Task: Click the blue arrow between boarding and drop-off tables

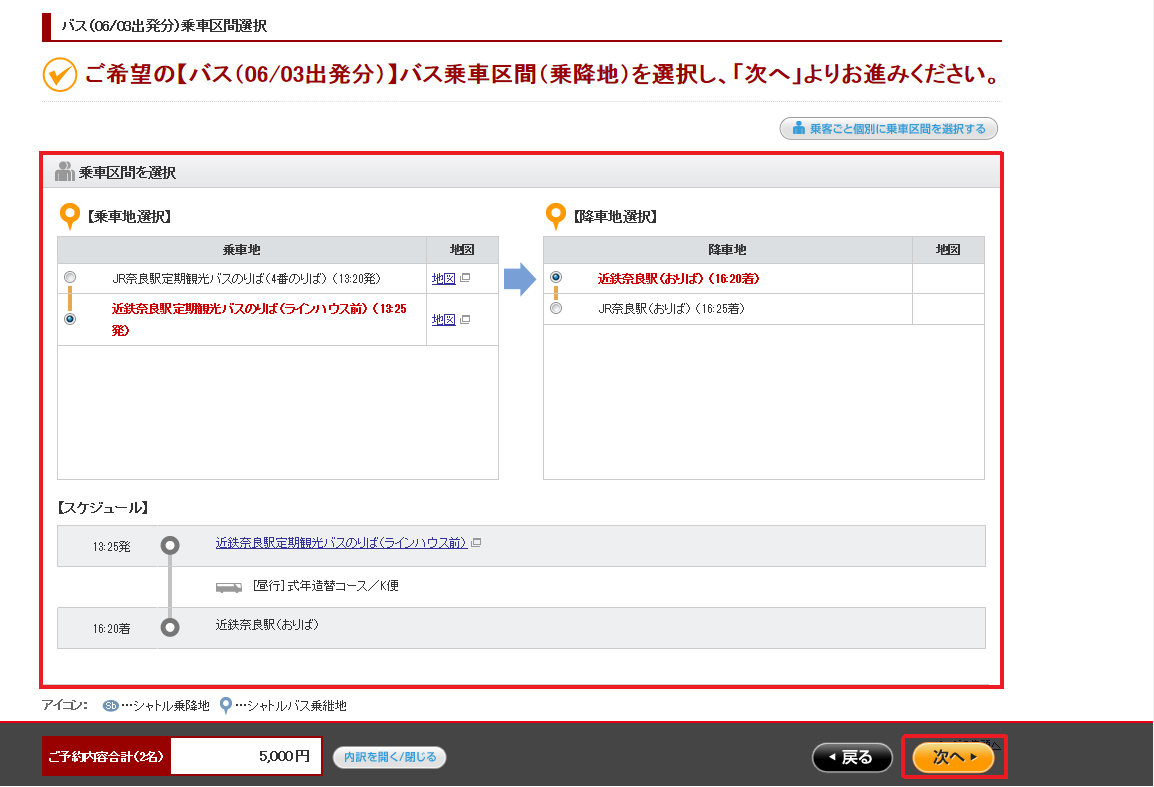Action: coord(520,279)
